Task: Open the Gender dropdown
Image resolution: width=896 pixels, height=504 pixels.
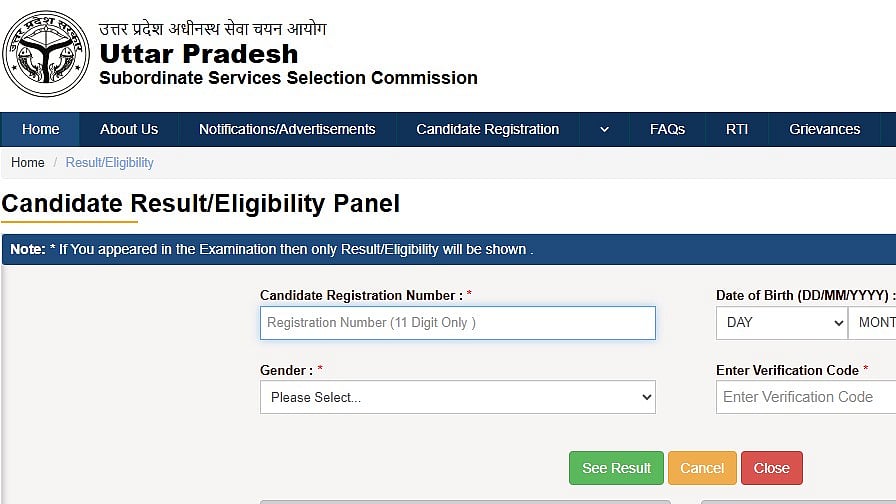Action: [457, 397]
